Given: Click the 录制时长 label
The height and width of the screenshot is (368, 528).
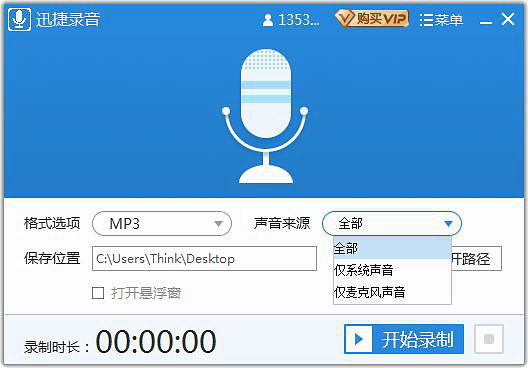Looking at the screenshot, I should [x=57, y=347].
